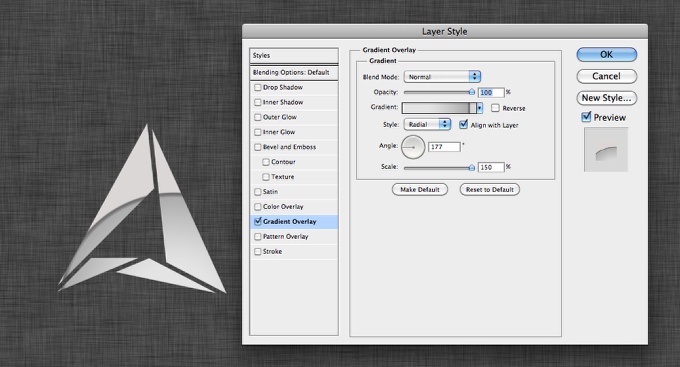Click the Scale value field
Screen dimensions: 680x367
491,167
